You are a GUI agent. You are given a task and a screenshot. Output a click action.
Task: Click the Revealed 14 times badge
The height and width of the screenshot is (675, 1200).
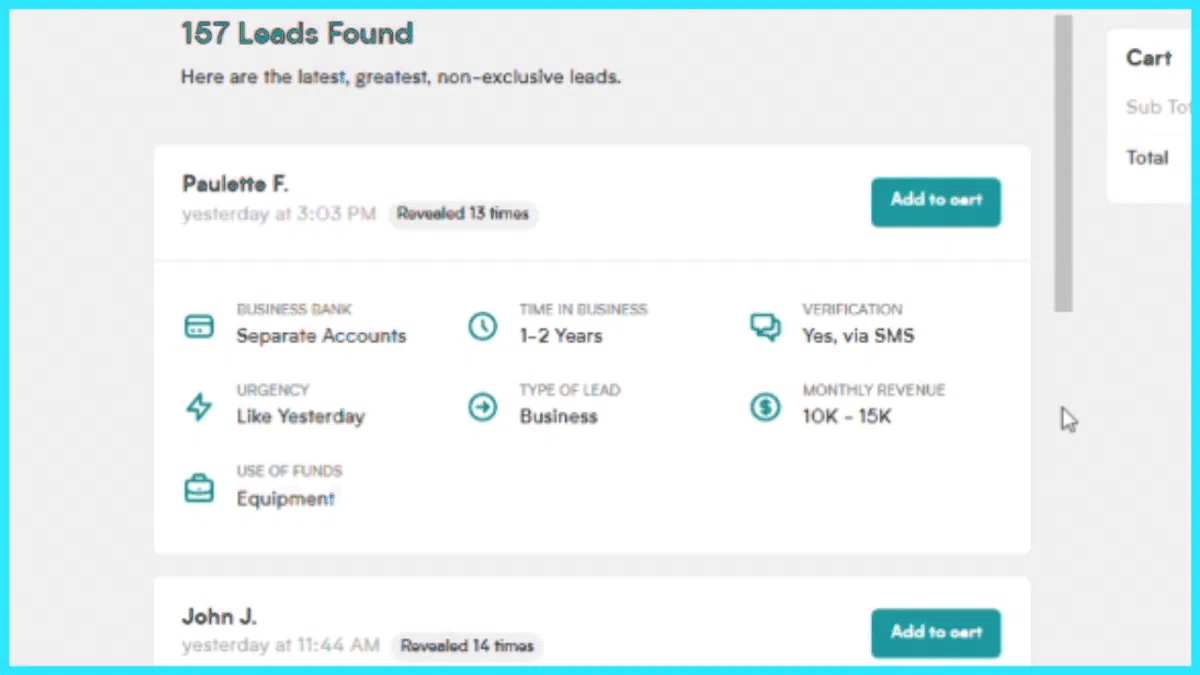(467, 646)
